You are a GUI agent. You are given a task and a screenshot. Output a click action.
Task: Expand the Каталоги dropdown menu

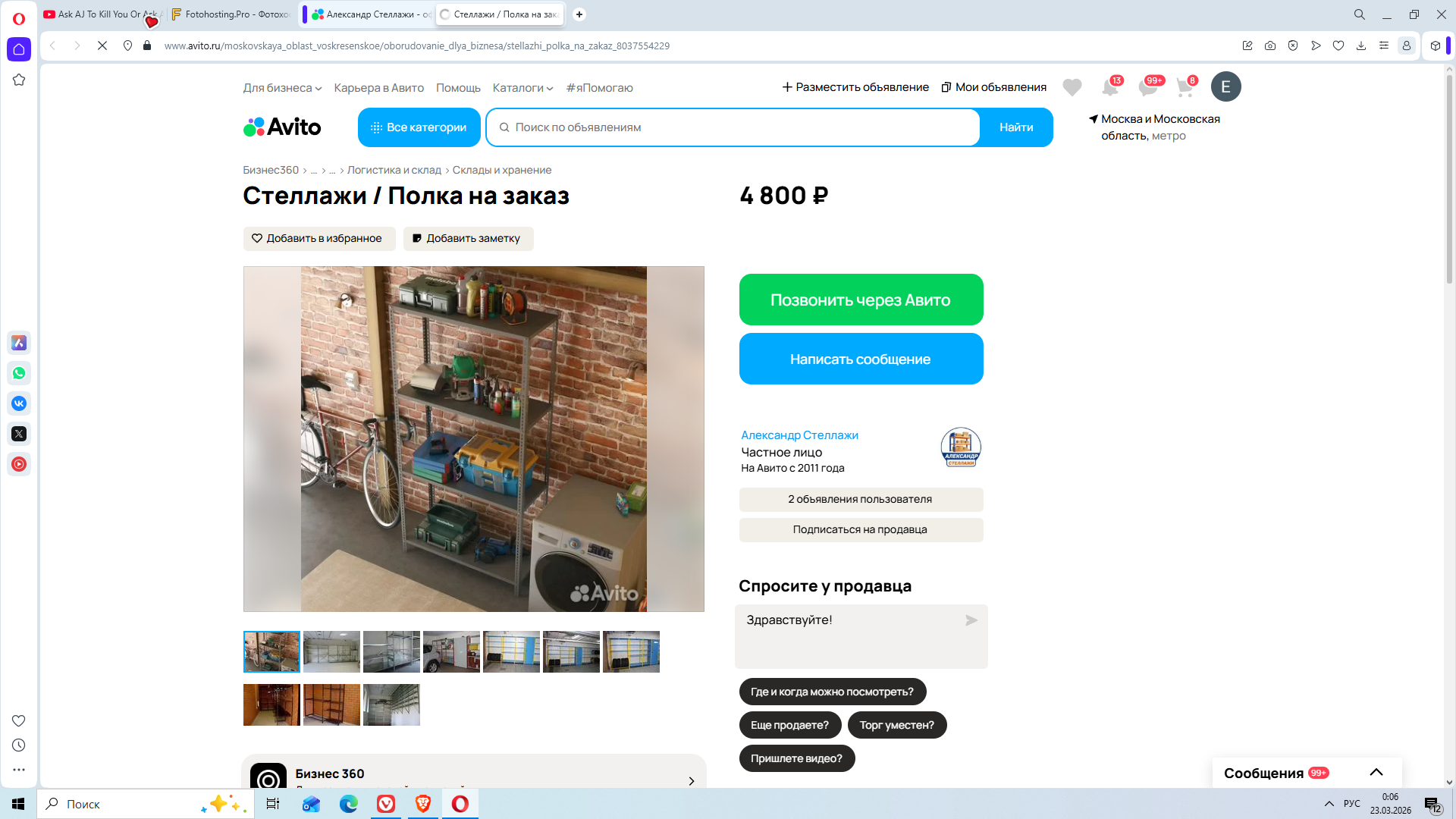(522, 88)
